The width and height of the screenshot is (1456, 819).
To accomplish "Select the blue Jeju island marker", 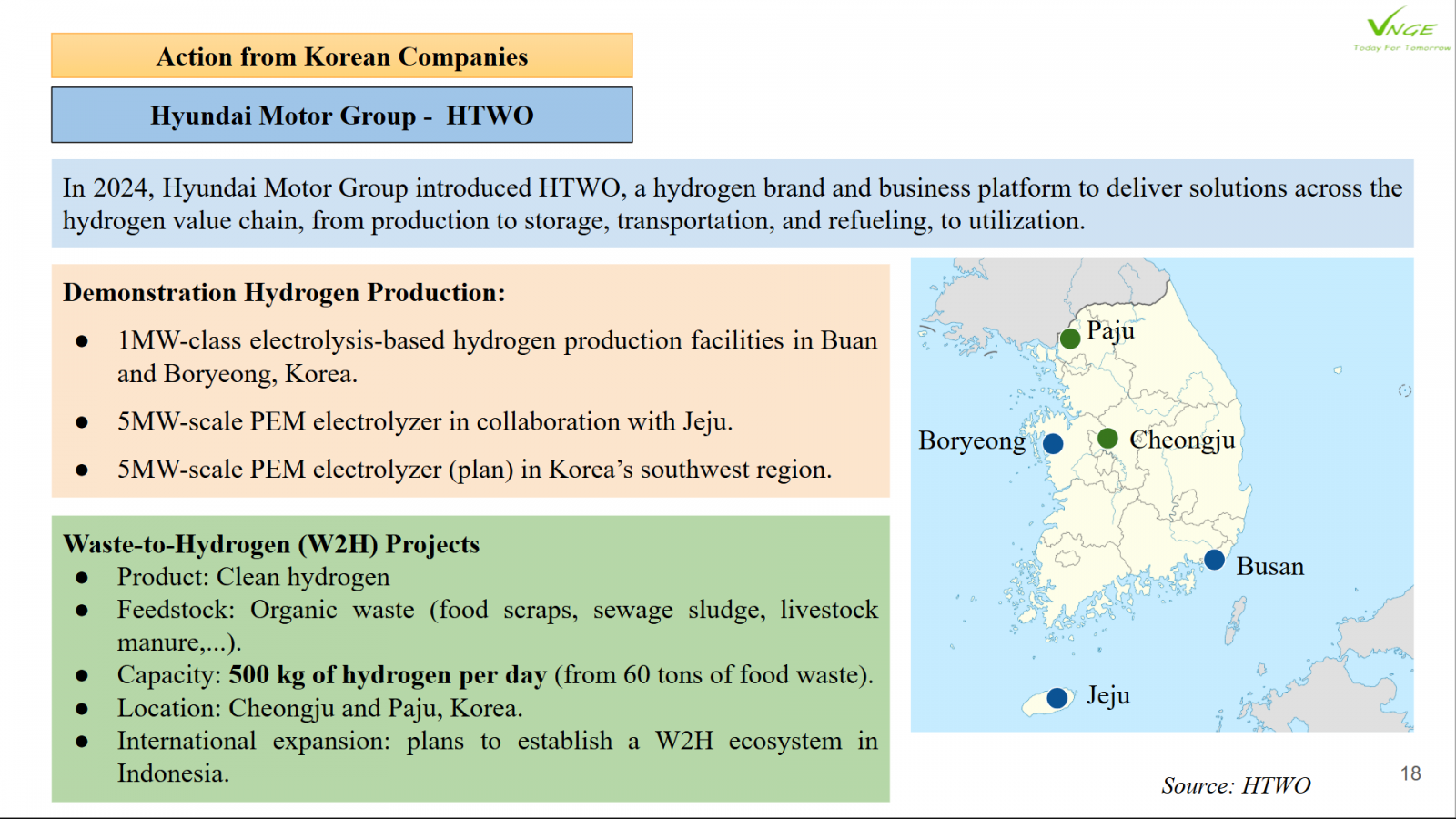I will [x=1057, y=698].
